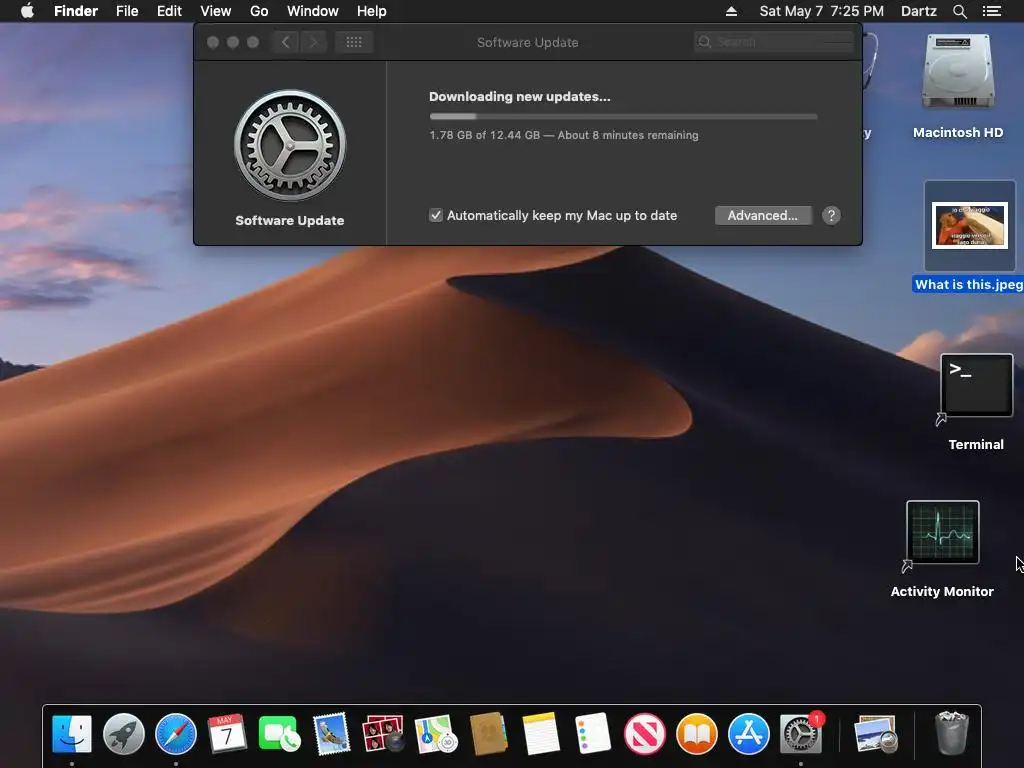
Task: Click the Search field in Software Update
Action: [775, 42]
